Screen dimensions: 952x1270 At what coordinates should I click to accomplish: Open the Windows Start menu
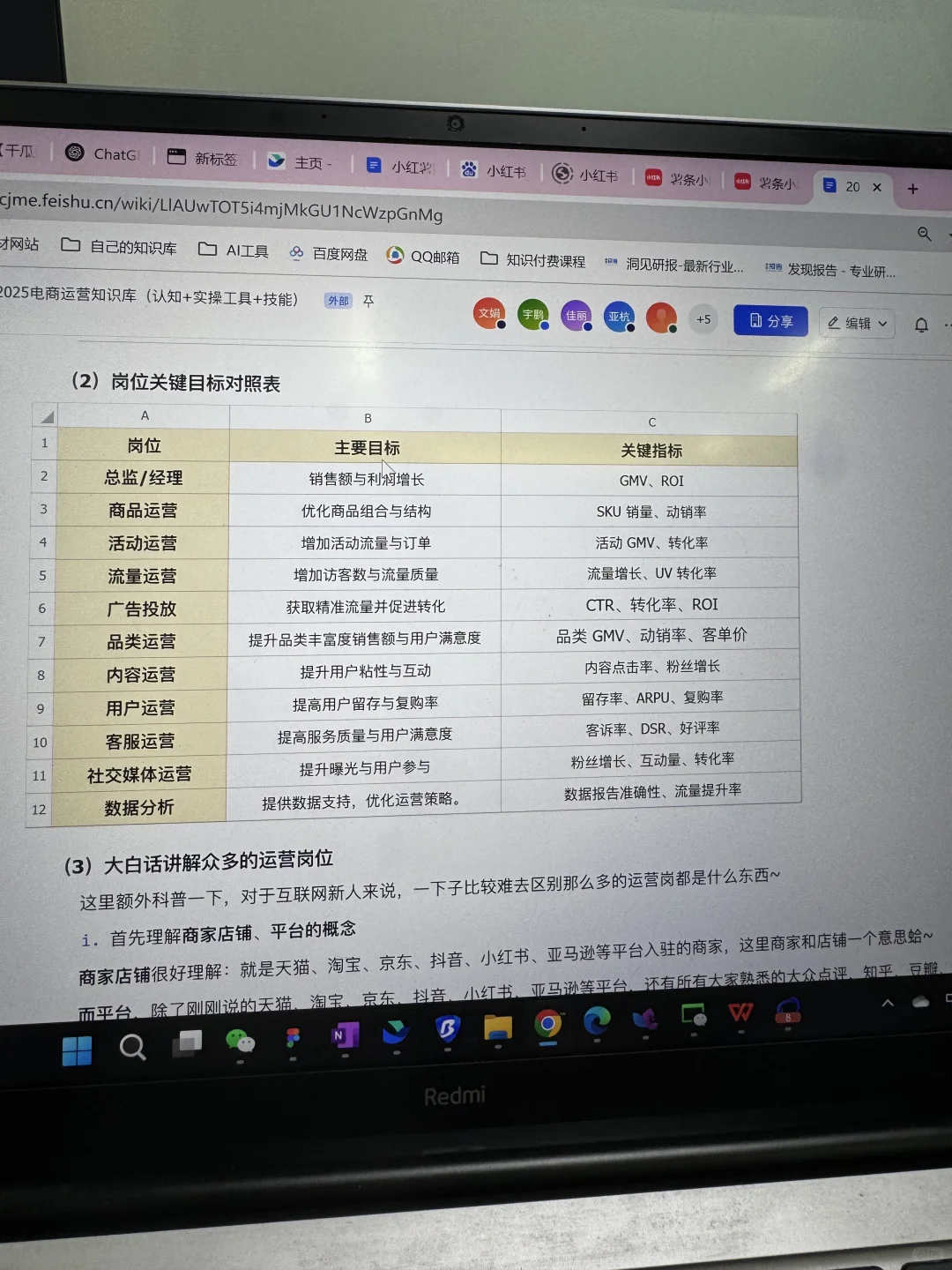(x=78, y=1050)
